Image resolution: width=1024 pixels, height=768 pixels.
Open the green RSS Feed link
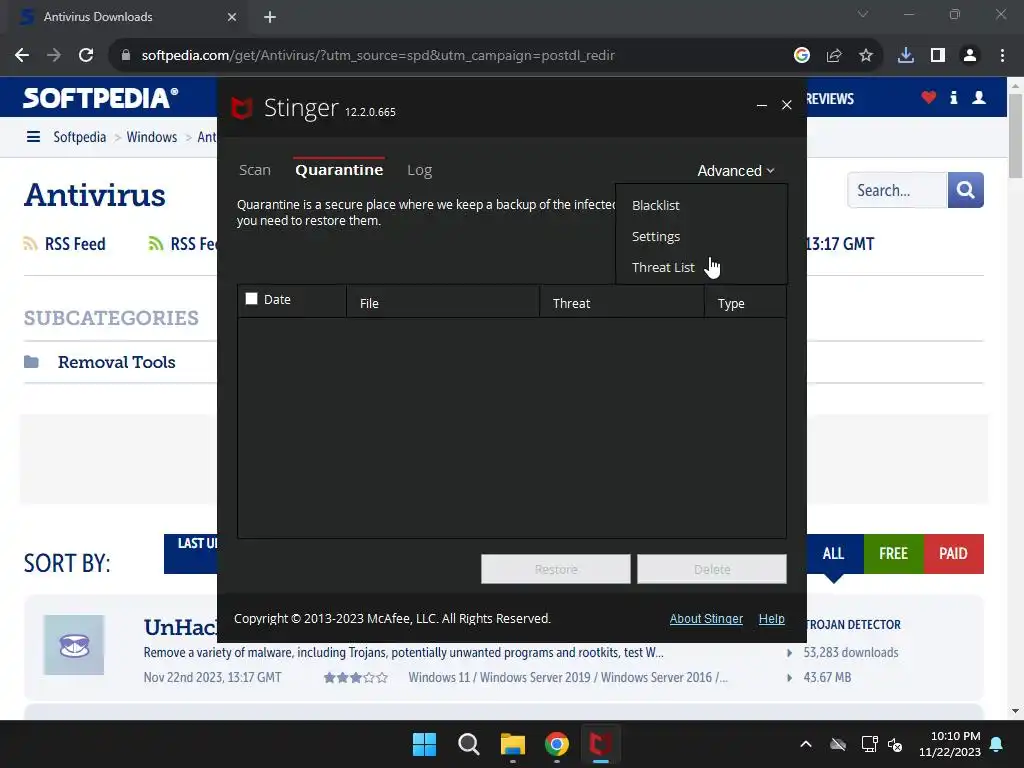183,244
